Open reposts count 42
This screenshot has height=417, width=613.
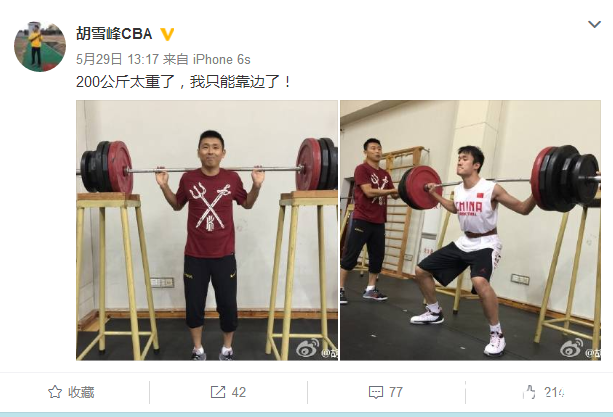[x=238, y=392]
